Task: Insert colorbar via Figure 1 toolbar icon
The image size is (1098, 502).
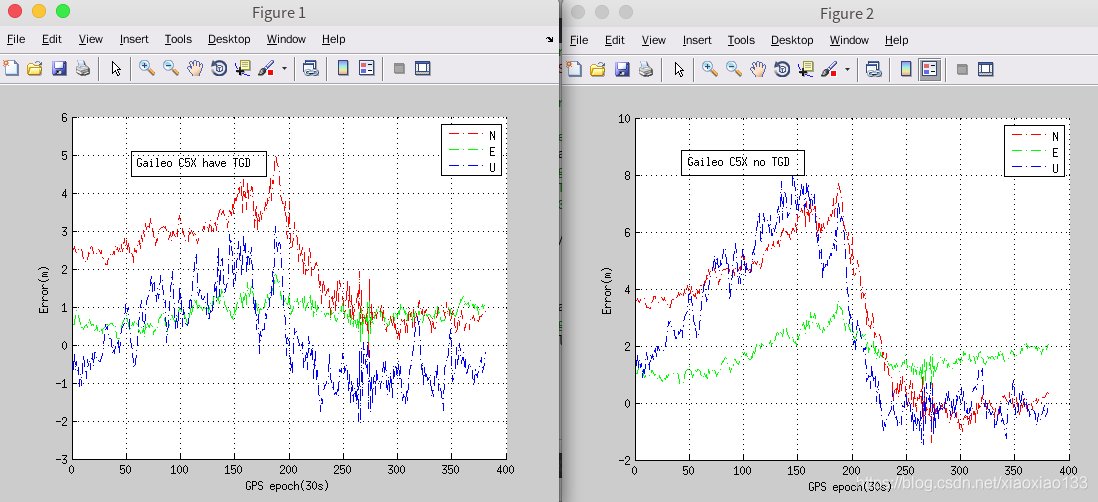Action: [x=343, y=69]
